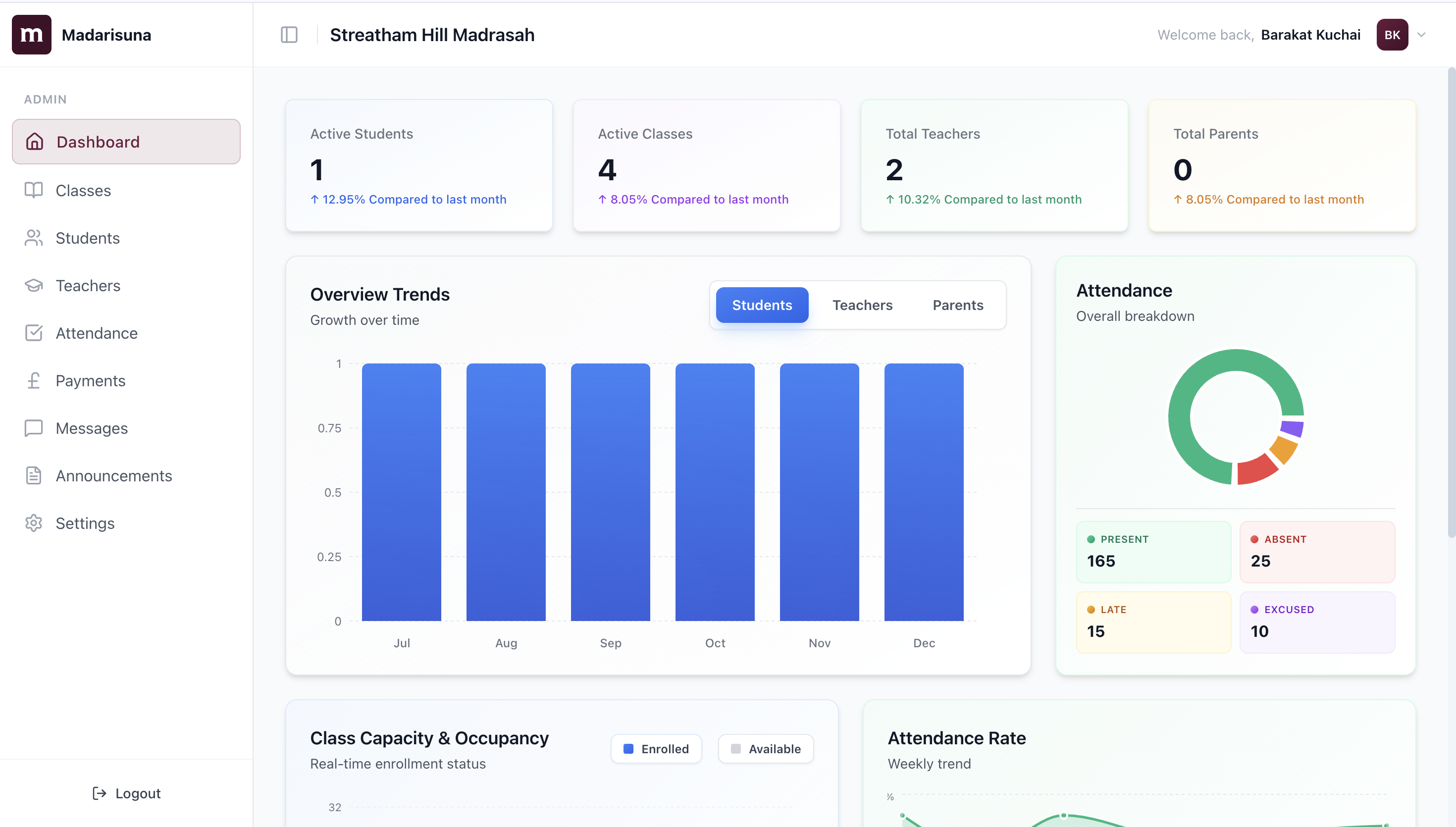Screen dimensions: 1456x827
Task: Select the Students trend tab
Action: click(x=762, y=305)
